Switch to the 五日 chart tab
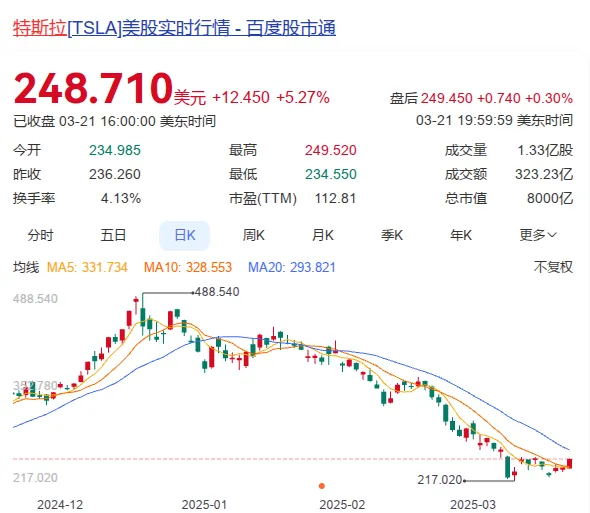590x513 pixels. pyautogui.click(x=113, y=236)
